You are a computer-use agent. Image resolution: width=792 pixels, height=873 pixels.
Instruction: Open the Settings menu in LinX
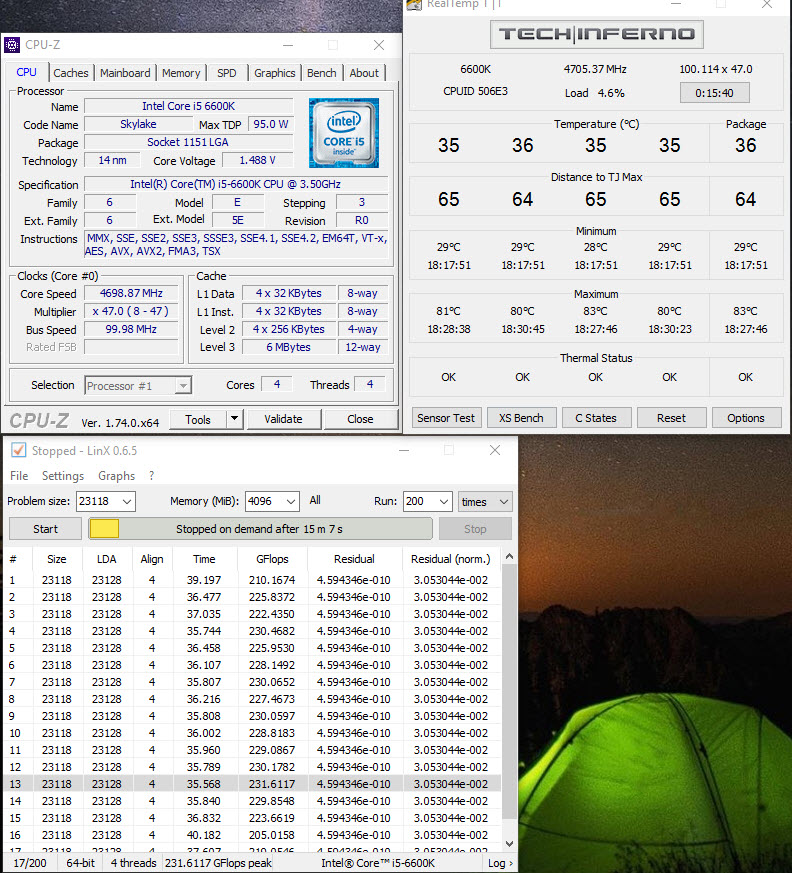coord(63,475)
